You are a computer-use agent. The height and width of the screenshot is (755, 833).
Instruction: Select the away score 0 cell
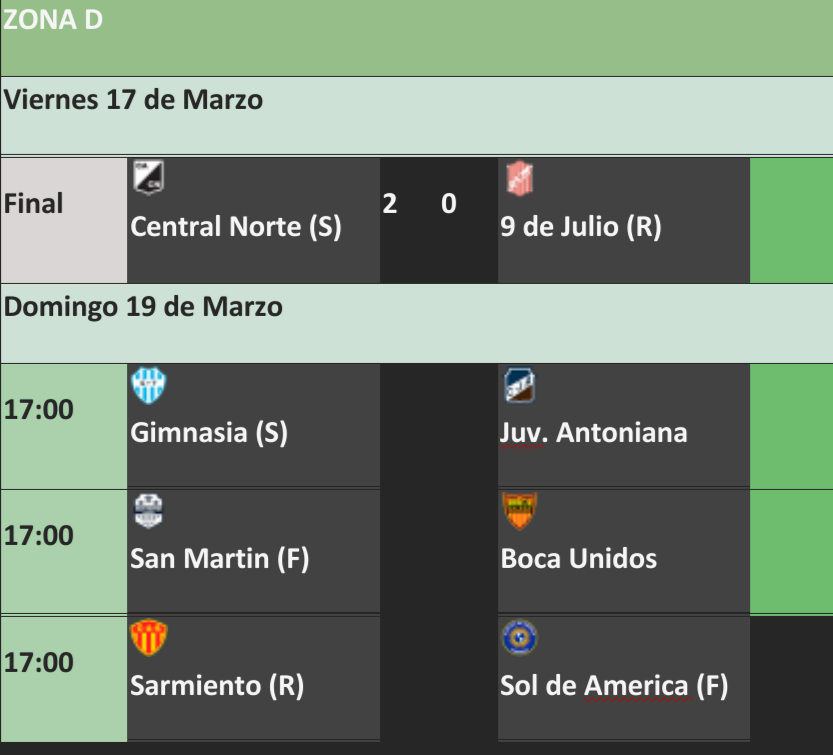pos(449,204)
